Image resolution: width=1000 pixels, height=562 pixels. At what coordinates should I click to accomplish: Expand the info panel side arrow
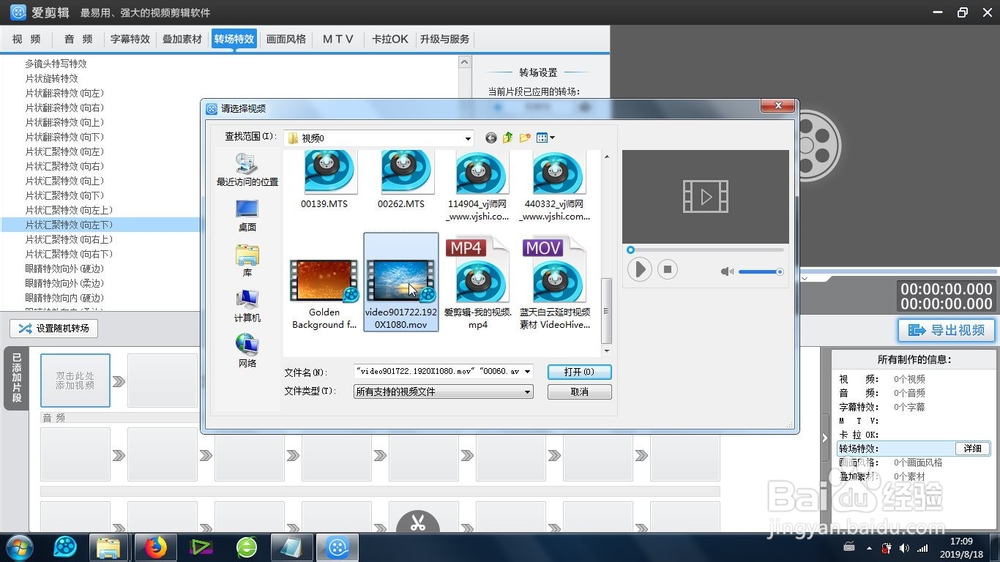coord(825,438)
